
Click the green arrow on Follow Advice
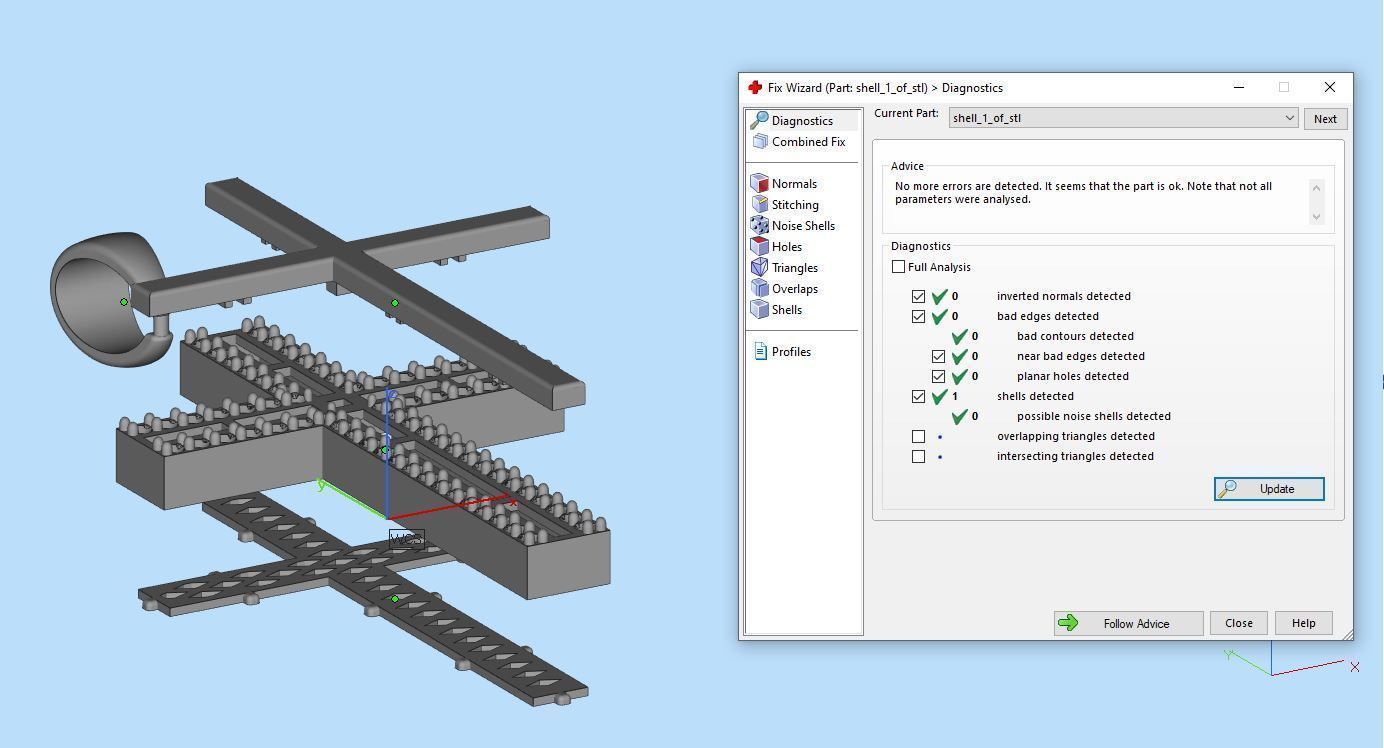tap(1068, 623)
